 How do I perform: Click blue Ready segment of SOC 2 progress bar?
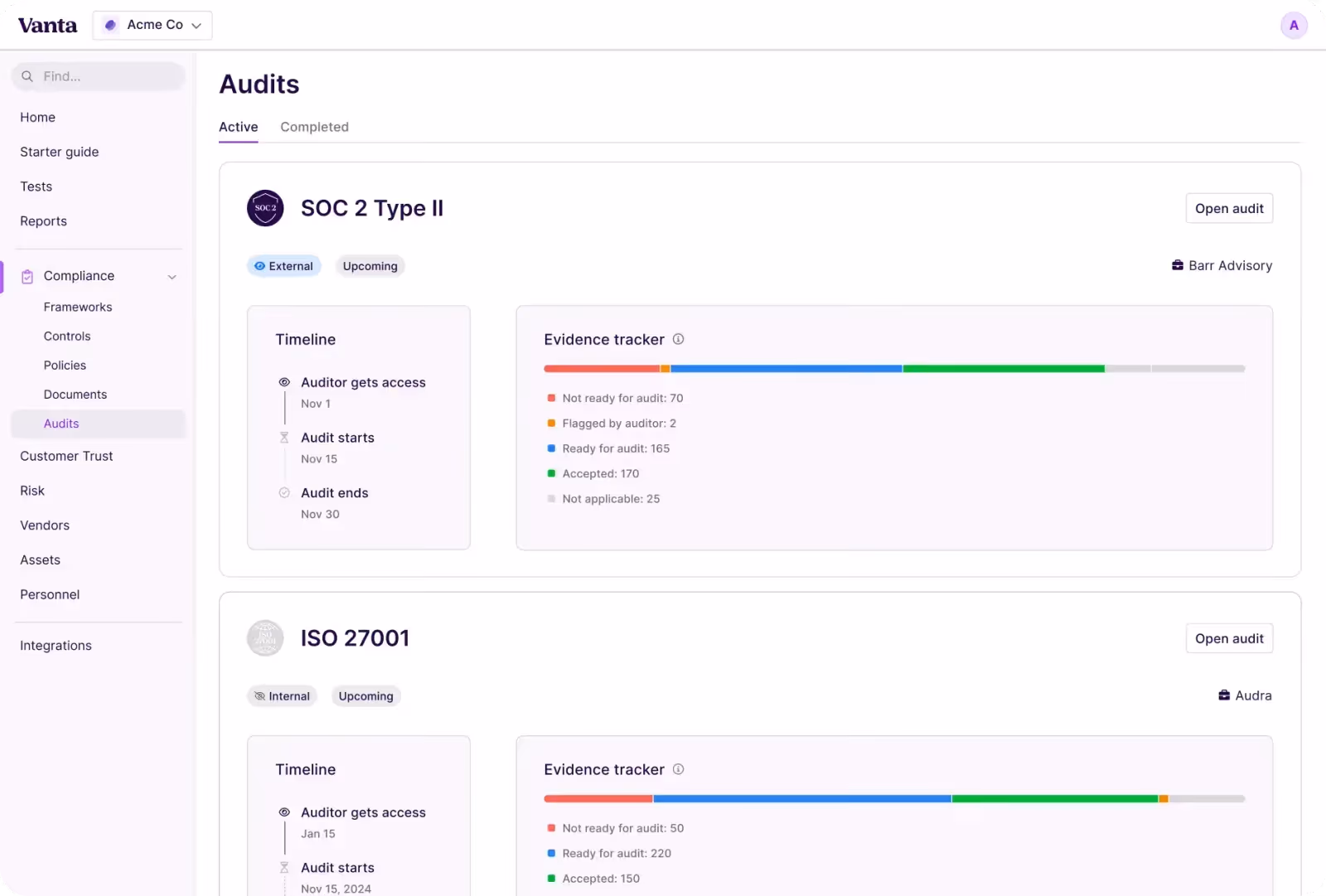[x=786, y=369]
